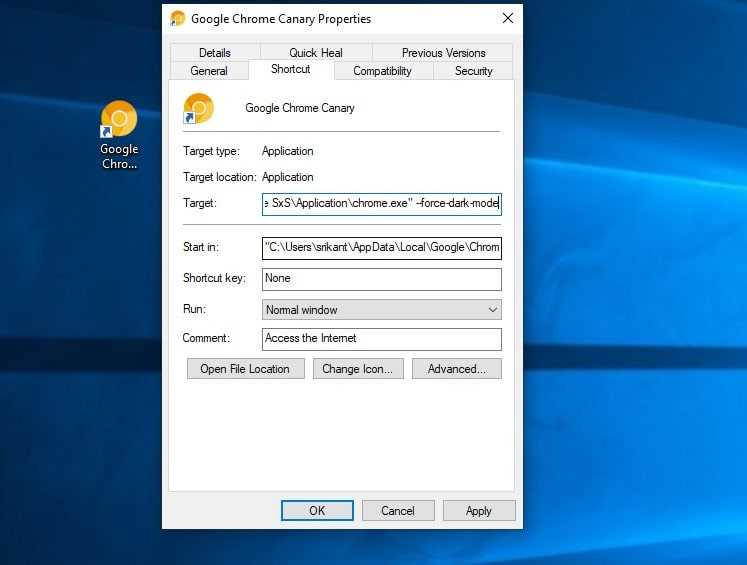The image size is (747, 565).
Task: Open the Previous Versions tab
Action: coord(443,52)
